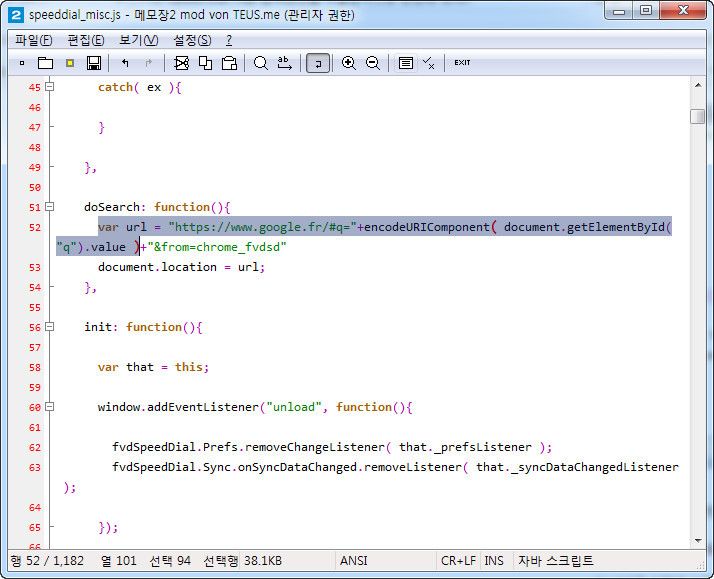Save file with the floppy disk icon
This screenshot has height=579, width=714.
[94, 63]
